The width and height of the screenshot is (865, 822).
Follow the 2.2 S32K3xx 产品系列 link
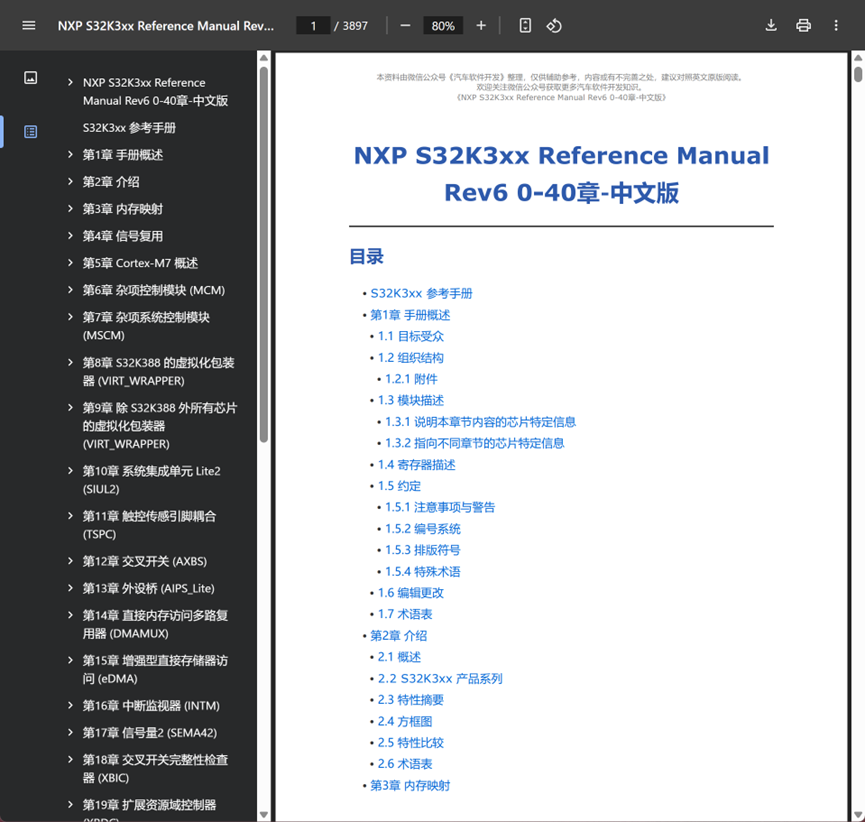click(440, 679)
